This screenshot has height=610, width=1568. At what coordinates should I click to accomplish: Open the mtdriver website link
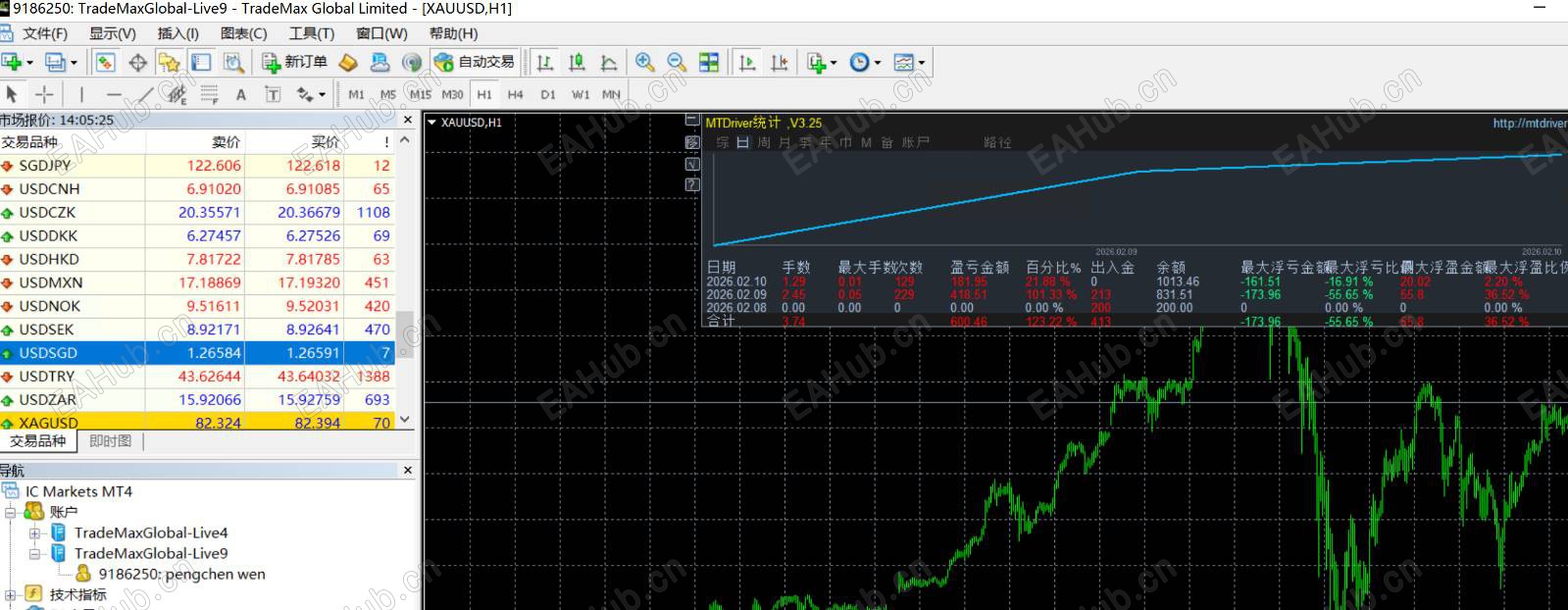[1530, 123]
